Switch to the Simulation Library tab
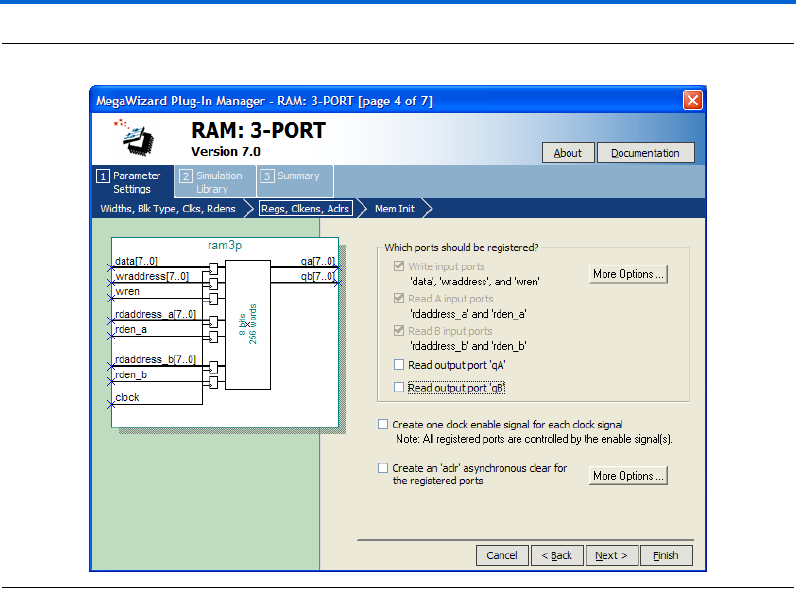The height and width of the screenshot is (589, 796). (x=215, y=182)
